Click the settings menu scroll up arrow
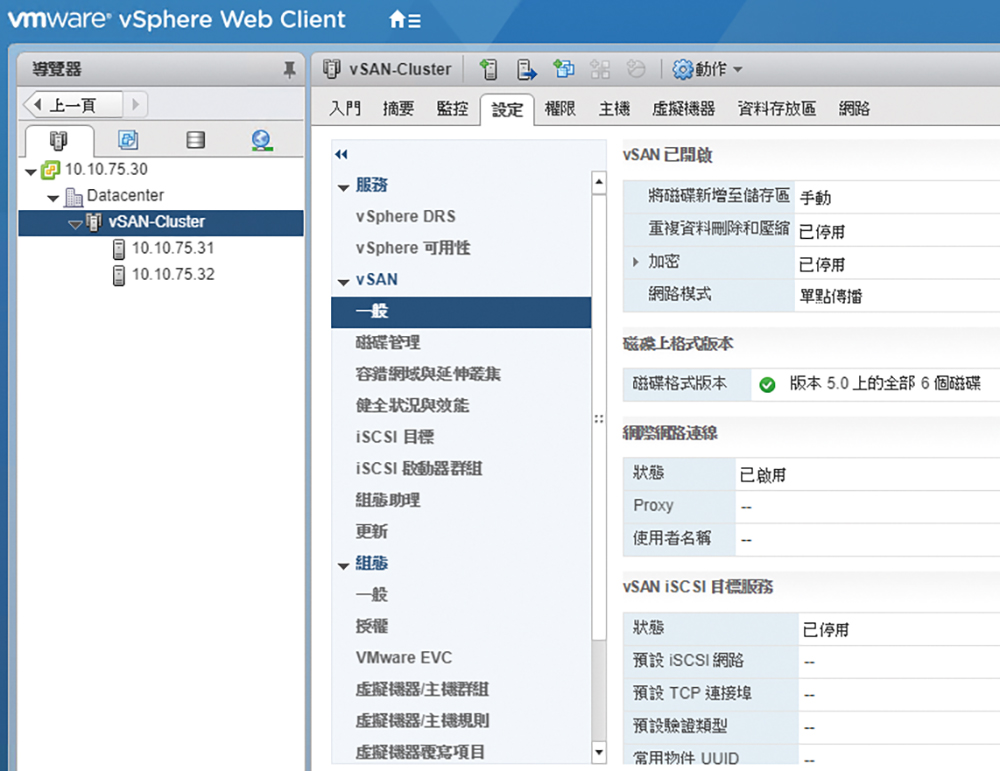 coord(599,182)
